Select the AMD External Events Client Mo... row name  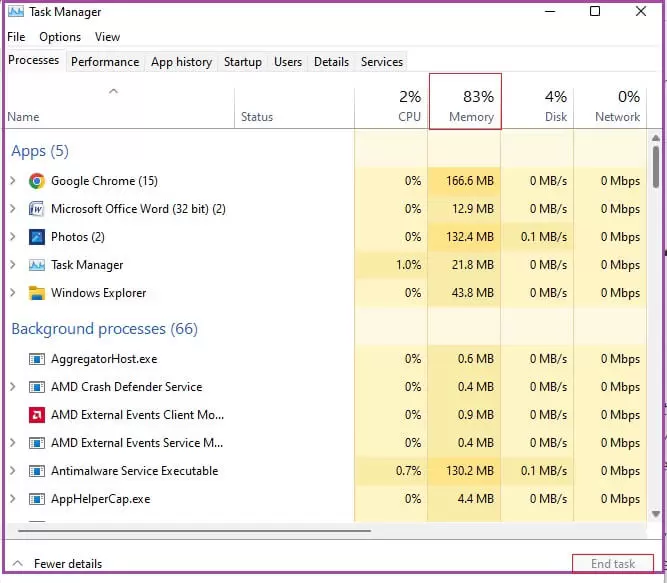click(137, 415)
